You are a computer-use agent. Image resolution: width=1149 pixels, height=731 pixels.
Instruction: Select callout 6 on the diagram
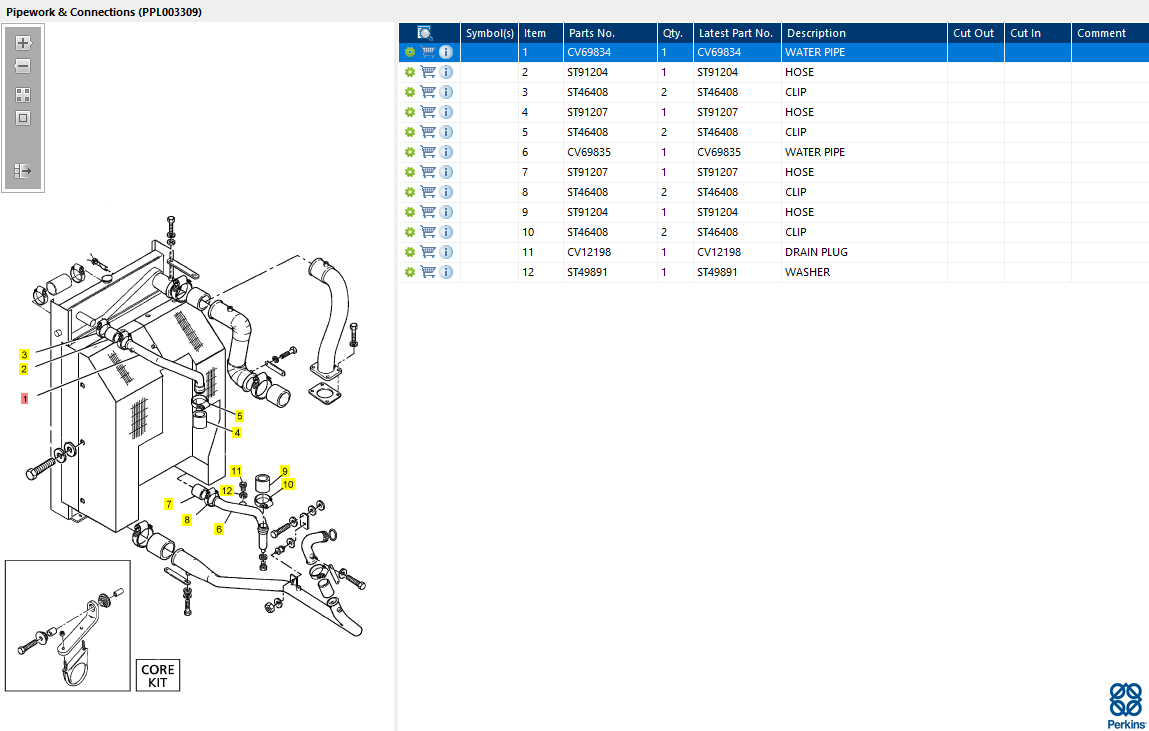pos(218,529)
